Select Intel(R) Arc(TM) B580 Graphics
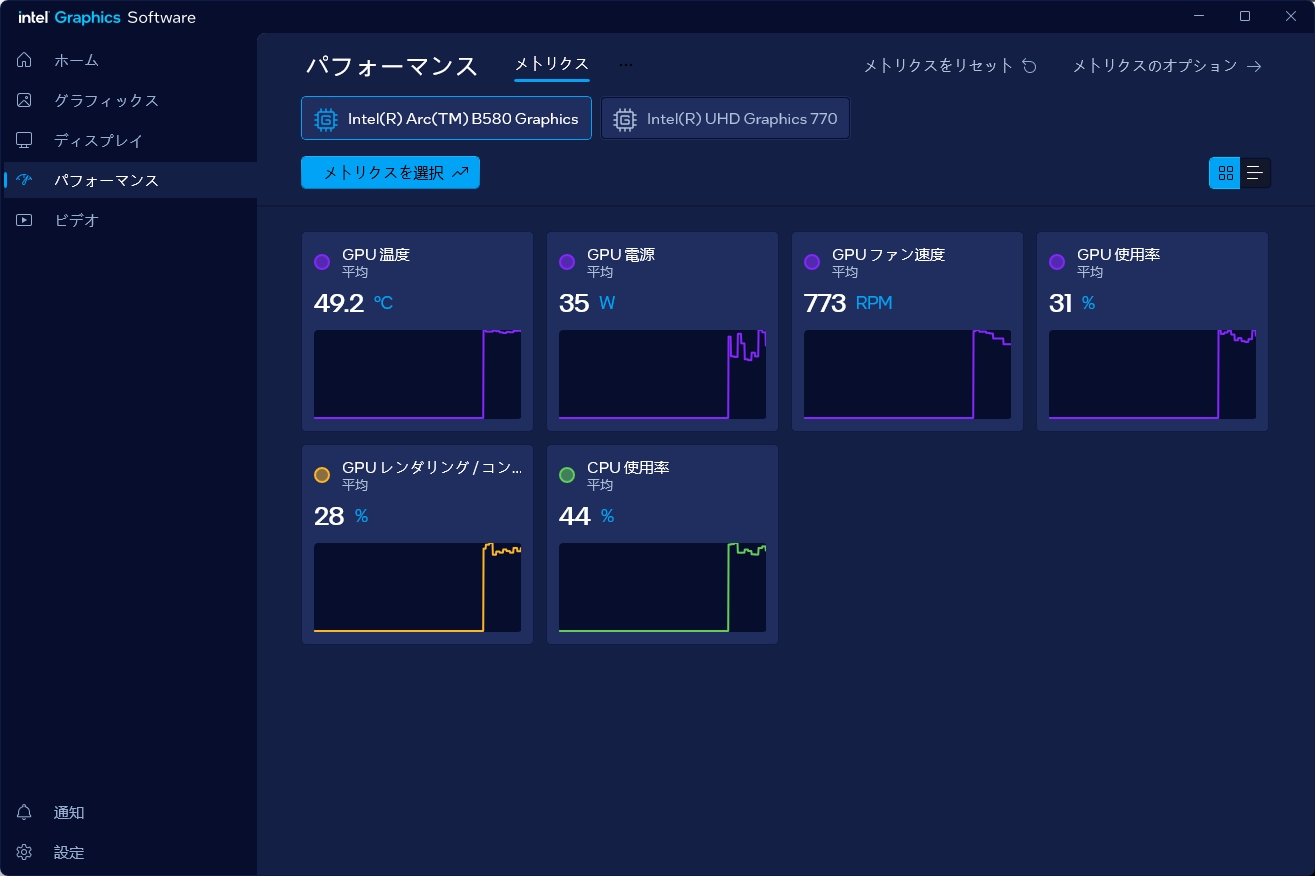Image resolution: width=1315 pixels, height=876 pixels. point(446,118)
